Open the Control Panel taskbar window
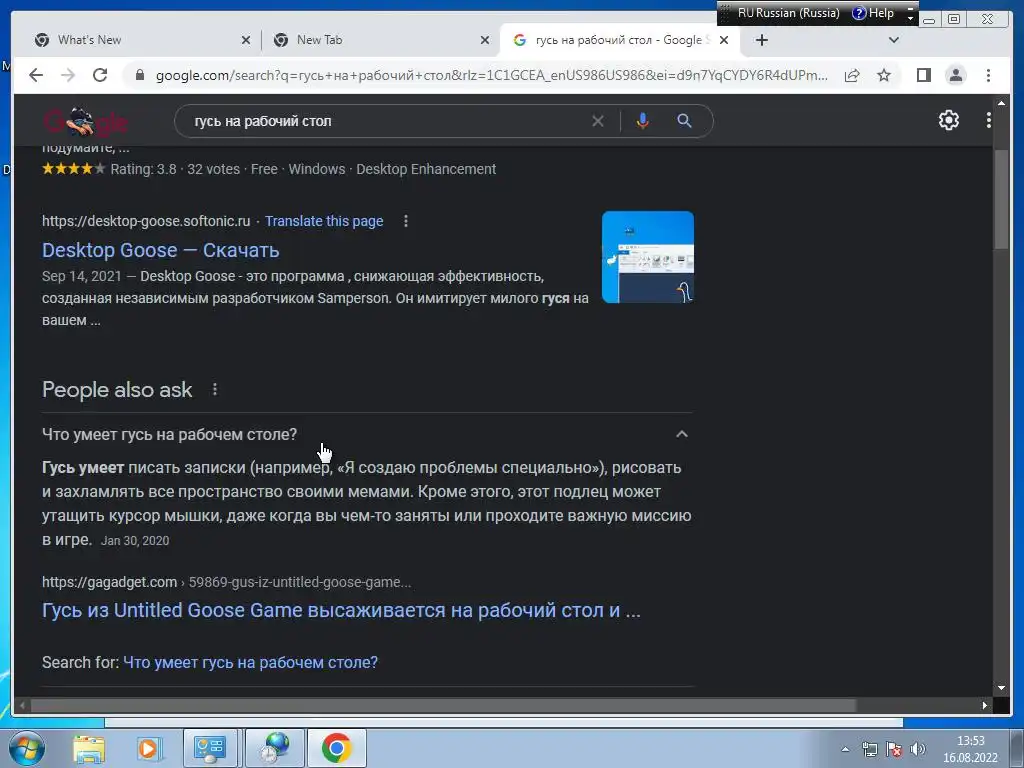 210,748
